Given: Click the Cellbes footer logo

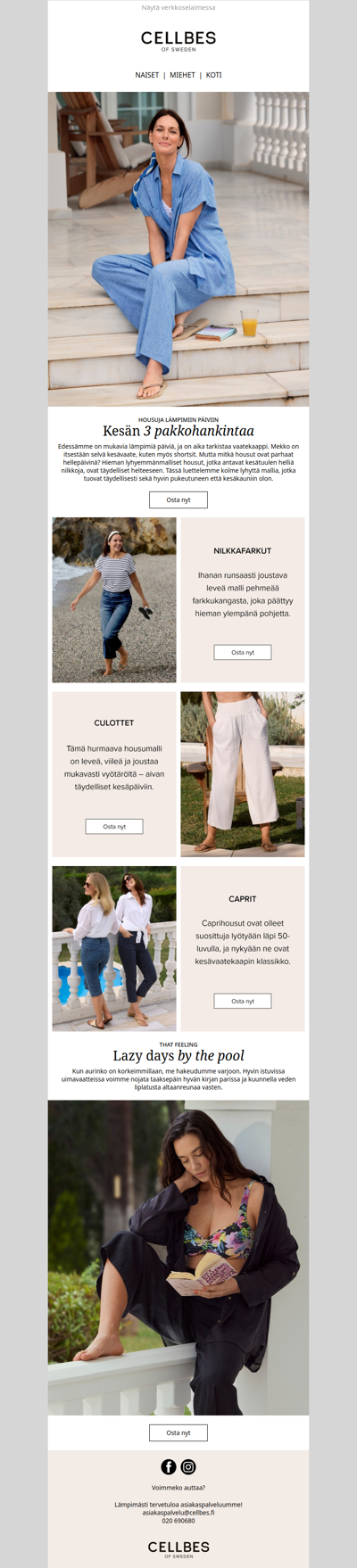Looking at the screenshot, I should [178, 1548].
